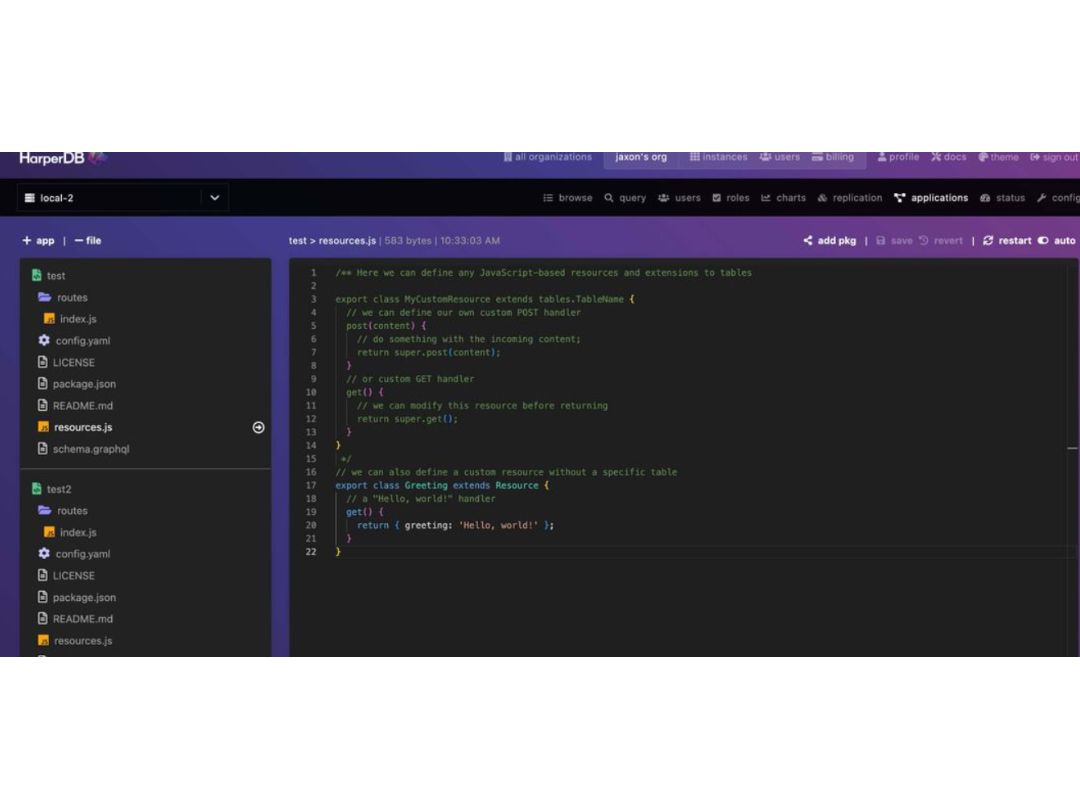This screenshot has width=1080, height=810.
Task: Open schema.graphql in test app
Action: pyautogui.click(x=83, y=449)
